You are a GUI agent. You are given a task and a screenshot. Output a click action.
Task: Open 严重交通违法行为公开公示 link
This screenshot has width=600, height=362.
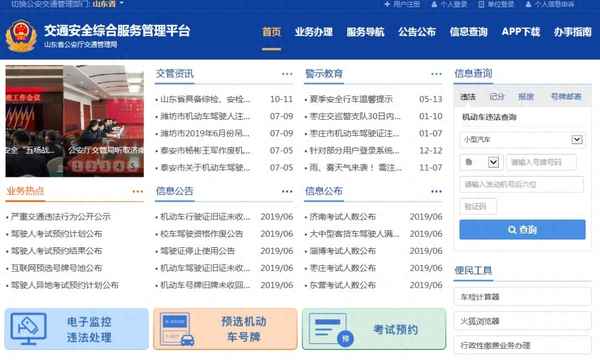(61, 217)
